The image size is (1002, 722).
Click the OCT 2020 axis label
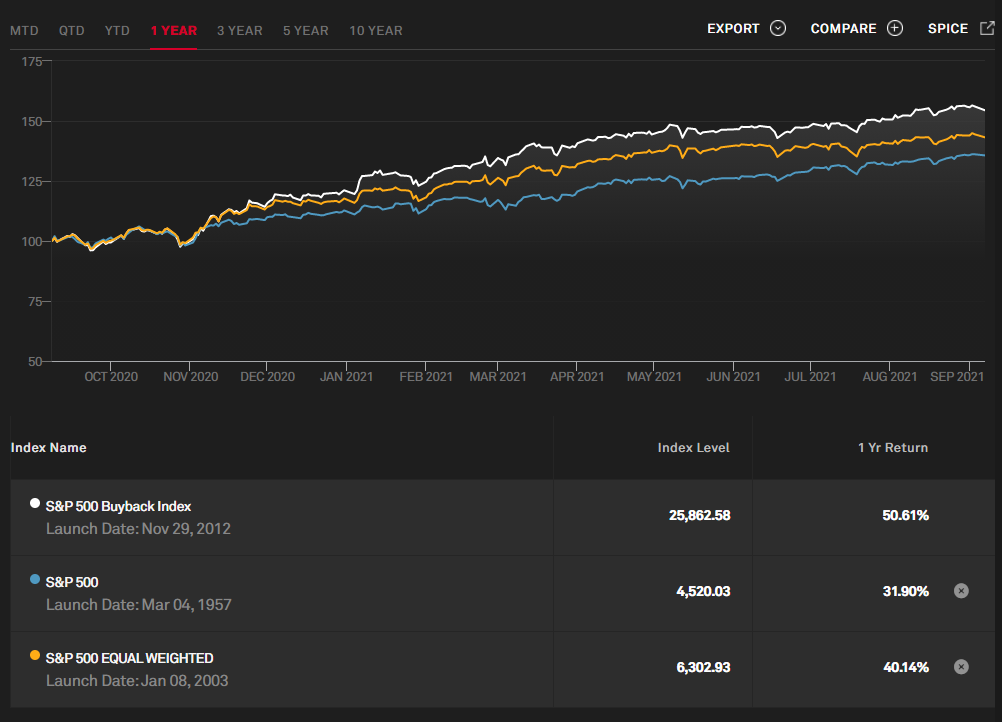[111, 377]
